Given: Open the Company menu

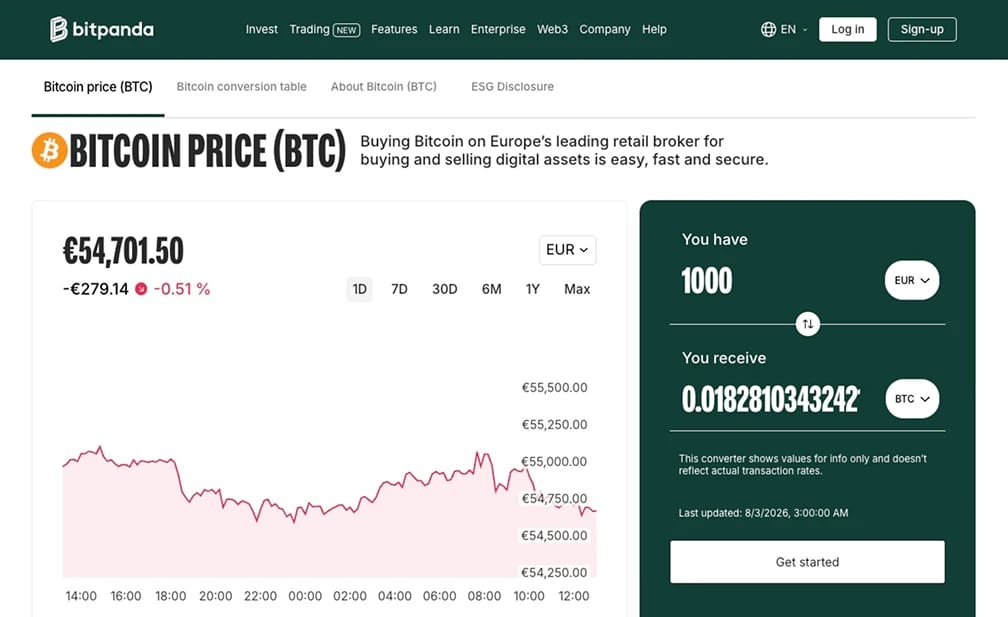Looking at the screenshot, I should (604, 29).
